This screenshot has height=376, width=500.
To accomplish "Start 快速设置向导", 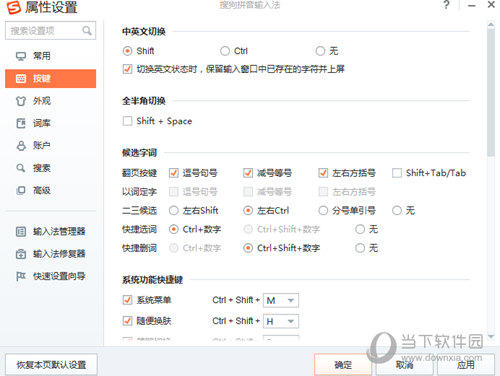I will pyautogui.click(x=51, y=276).
